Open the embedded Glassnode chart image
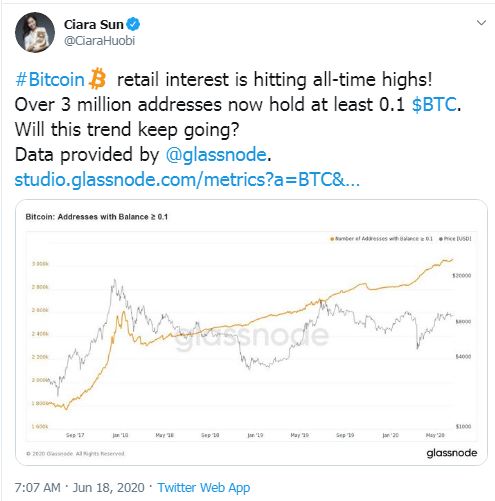 coord(251,332)
